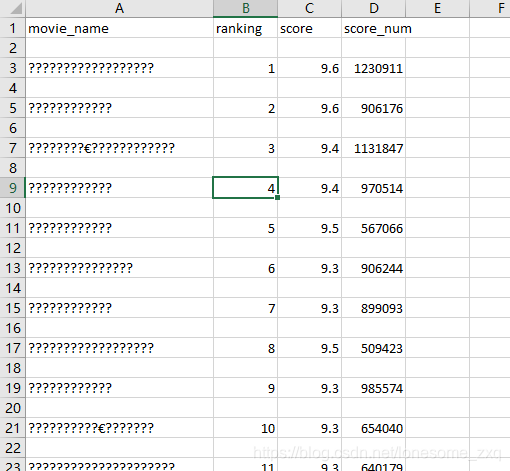
Task: Select cell with score_num 567066
Action: [373, 228]
